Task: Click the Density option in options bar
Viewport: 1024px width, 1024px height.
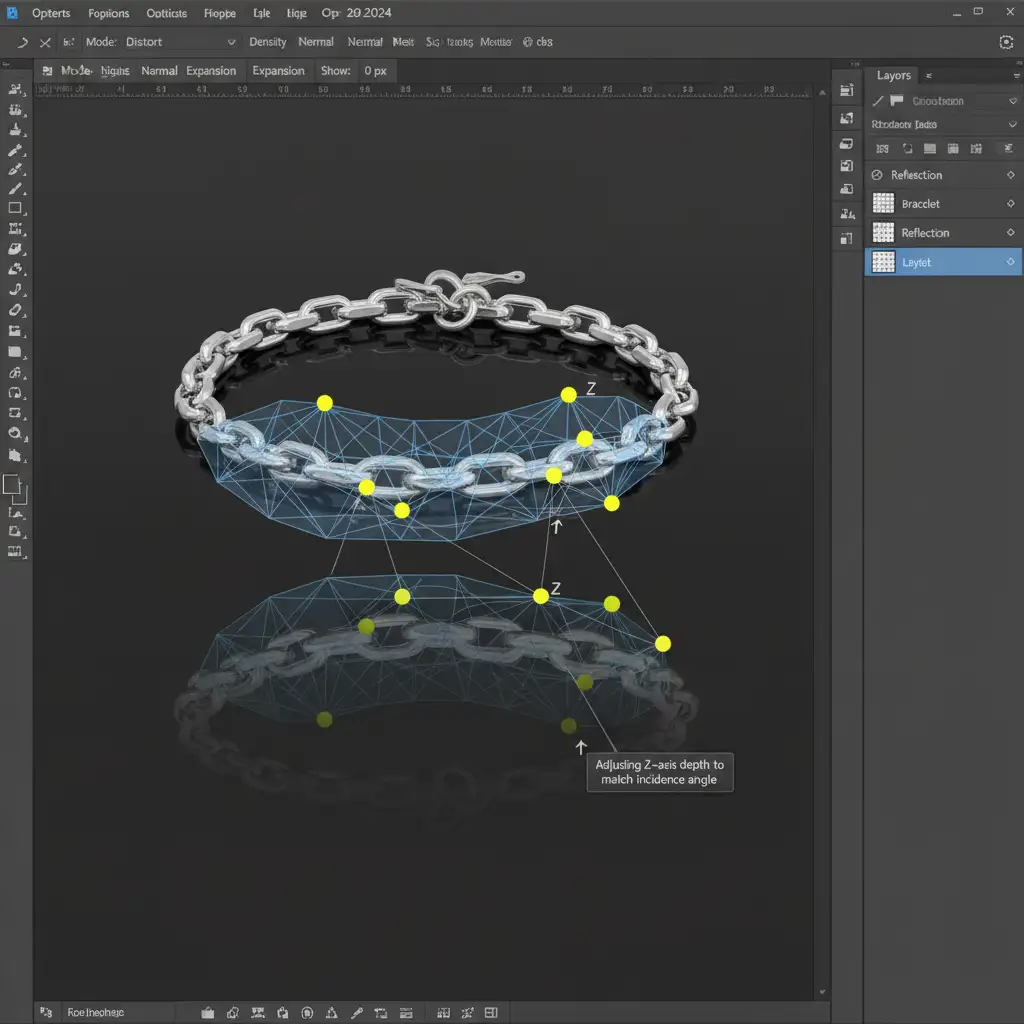Action: click(267, 43)
